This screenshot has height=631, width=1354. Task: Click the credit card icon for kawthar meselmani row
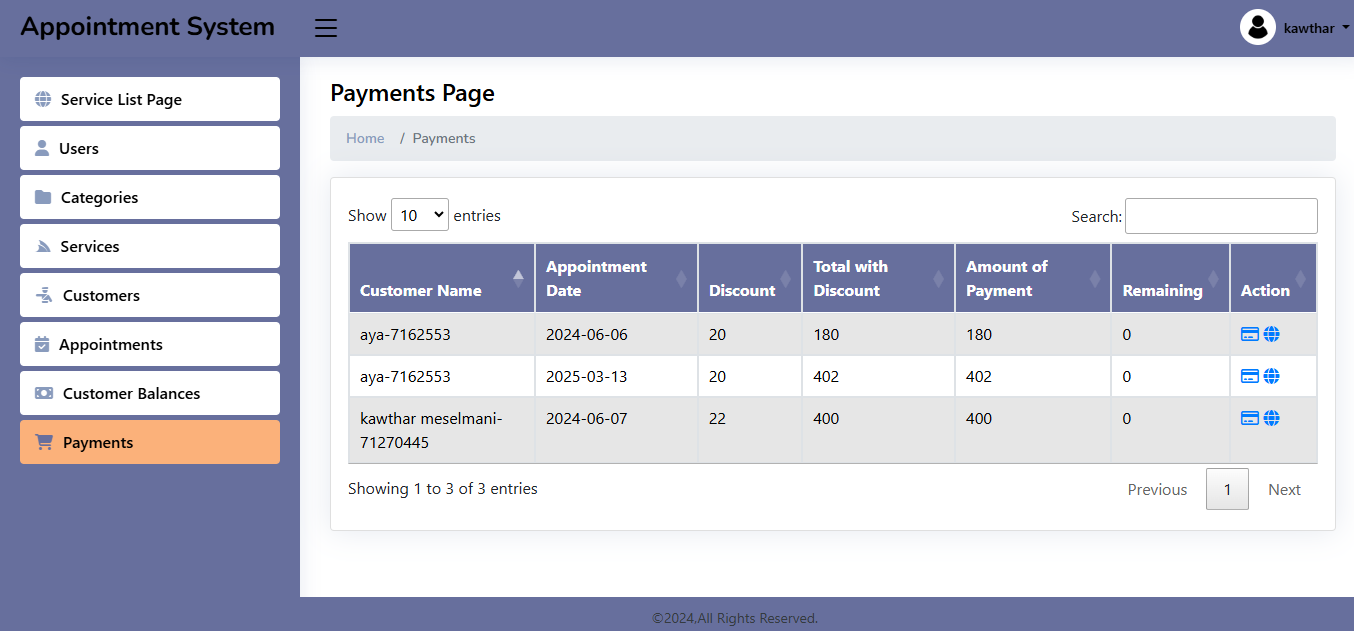(x=1249, y=418)
